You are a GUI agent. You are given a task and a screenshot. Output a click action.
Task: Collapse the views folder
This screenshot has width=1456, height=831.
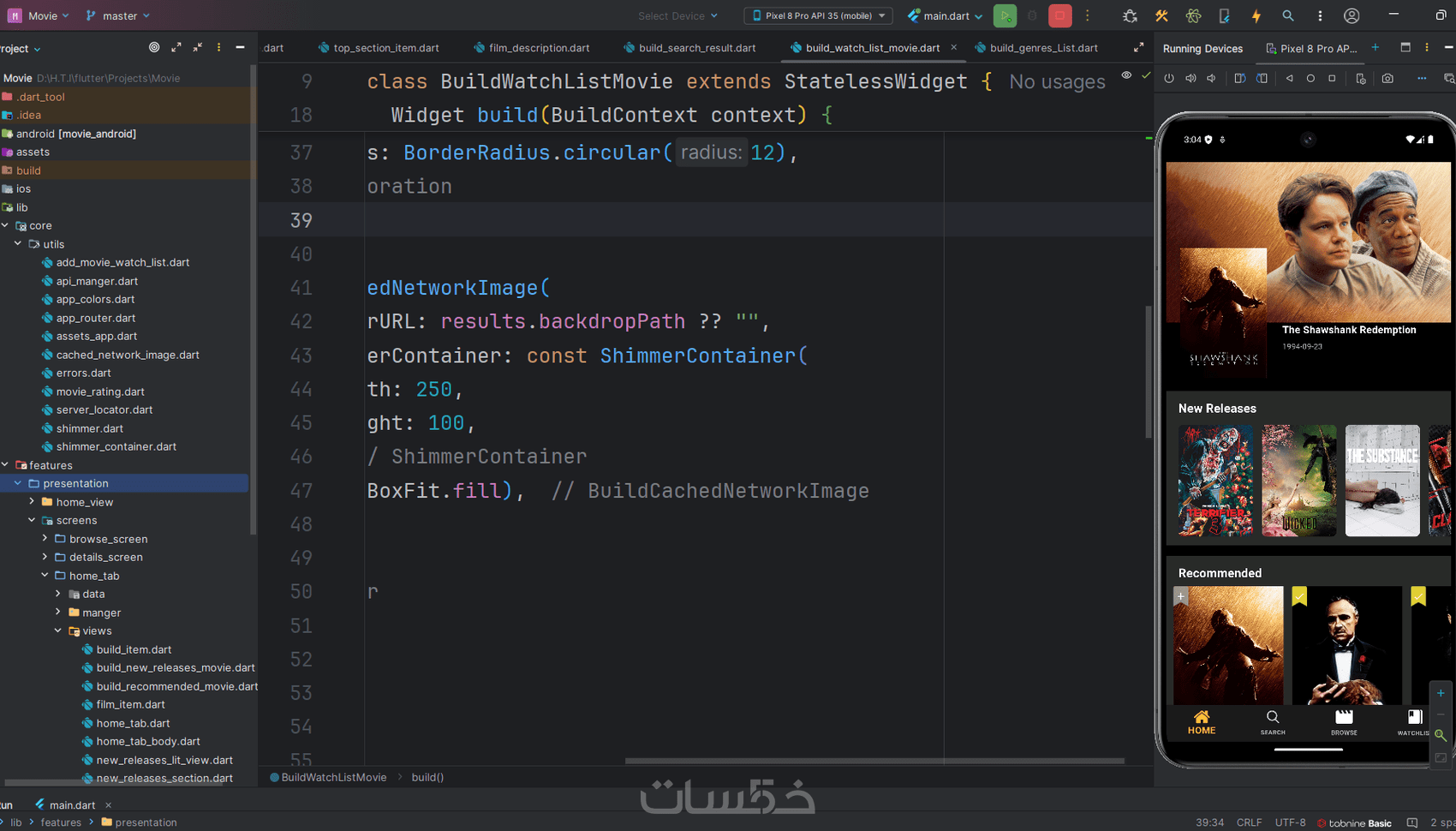click(58, 631)
